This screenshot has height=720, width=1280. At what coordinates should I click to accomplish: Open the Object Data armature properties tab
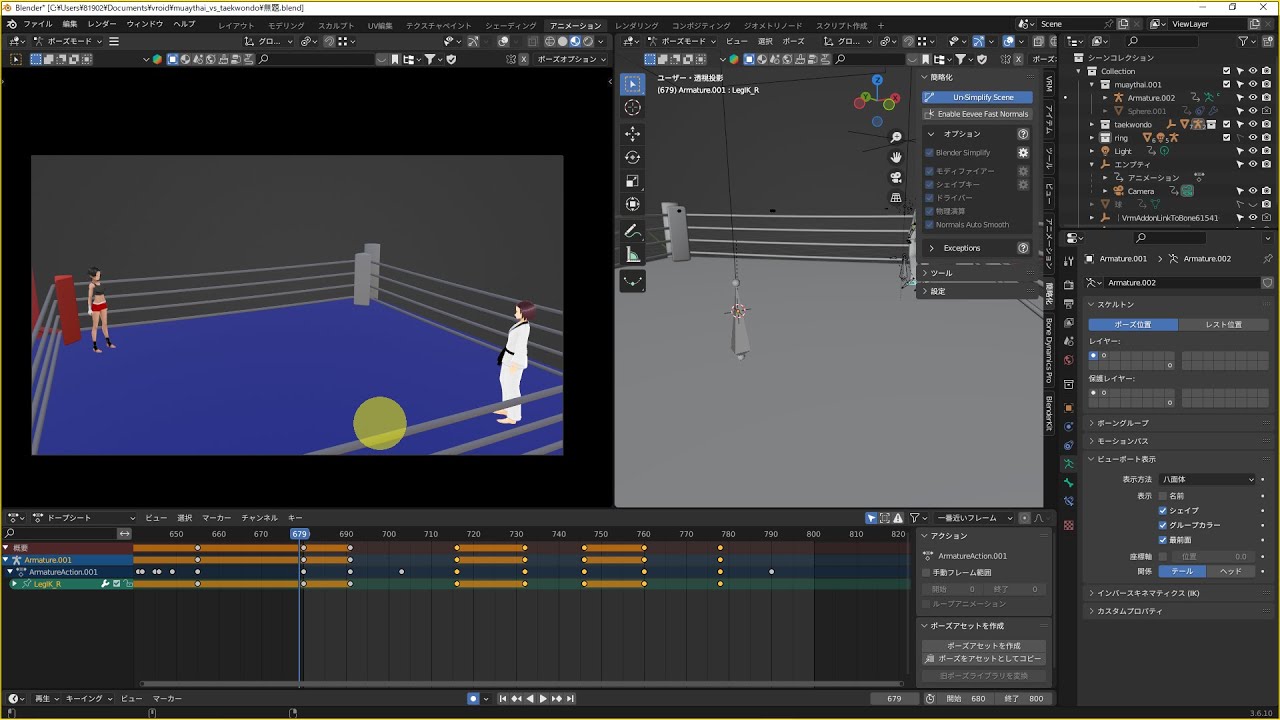(x=1068, y=463)
